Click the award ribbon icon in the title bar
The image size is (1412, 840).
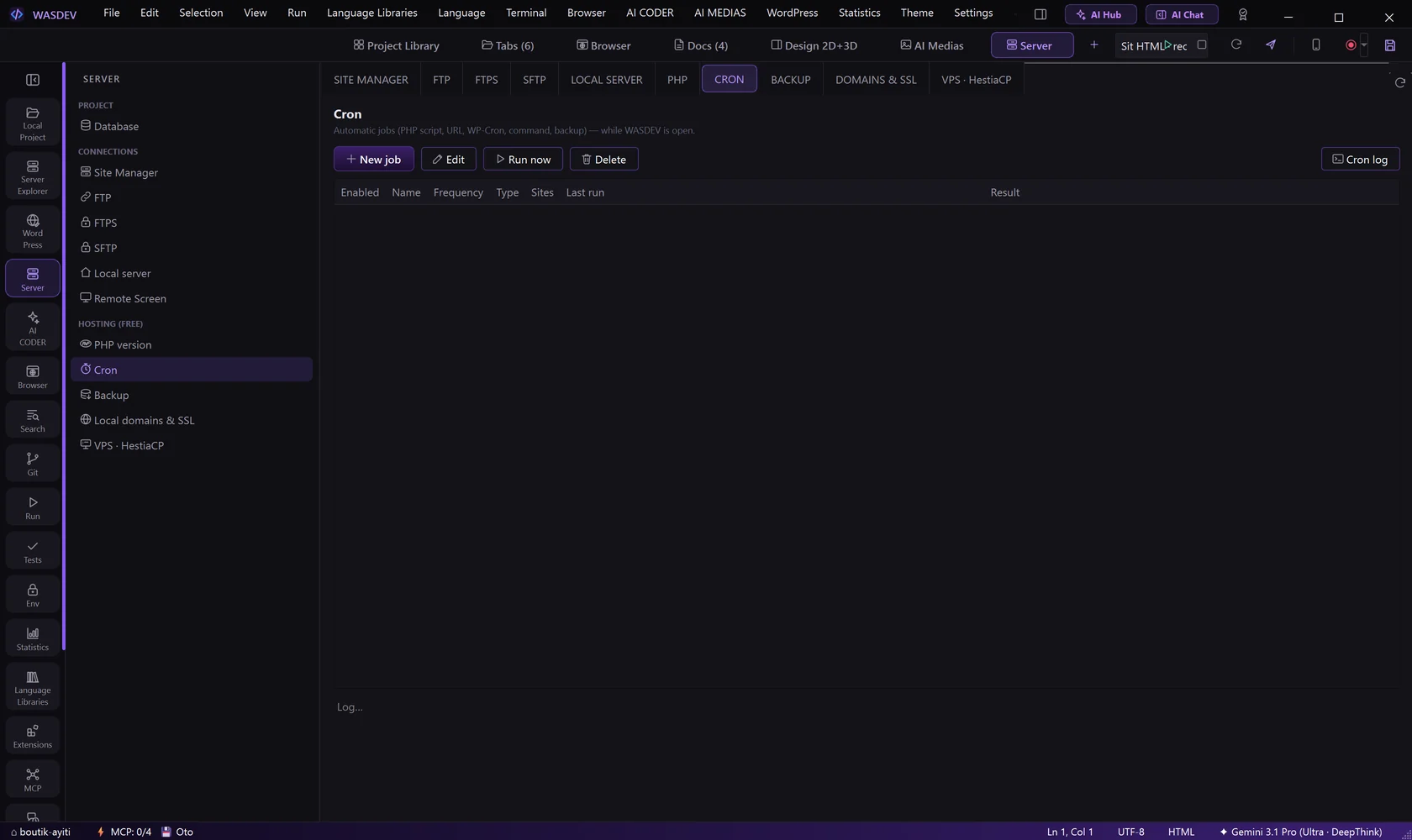(x=1243, y=14)
